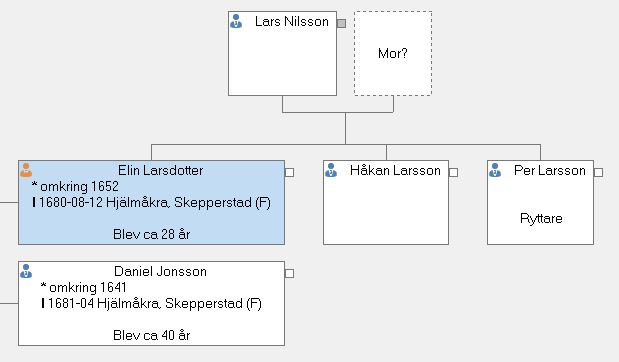Viewport: 619px width, 362px height.
Task: Click Elin's birth line omkring 1652
Action: pos(75,186)
